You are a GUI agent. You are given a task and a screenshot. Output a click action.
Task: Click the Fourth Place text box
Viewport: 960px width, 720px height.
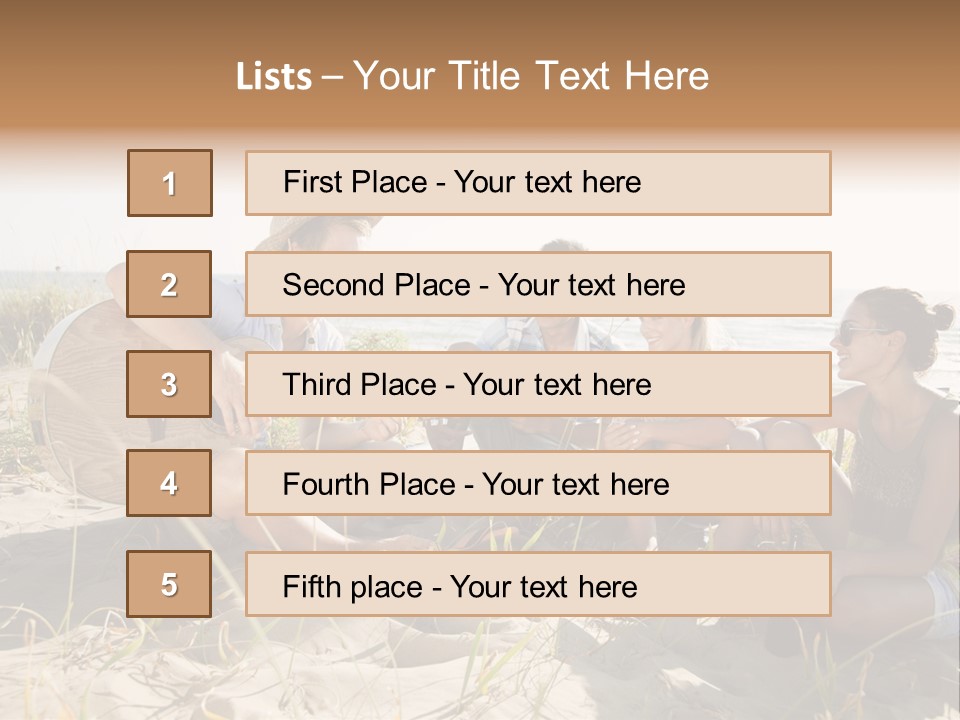[538, 484]
